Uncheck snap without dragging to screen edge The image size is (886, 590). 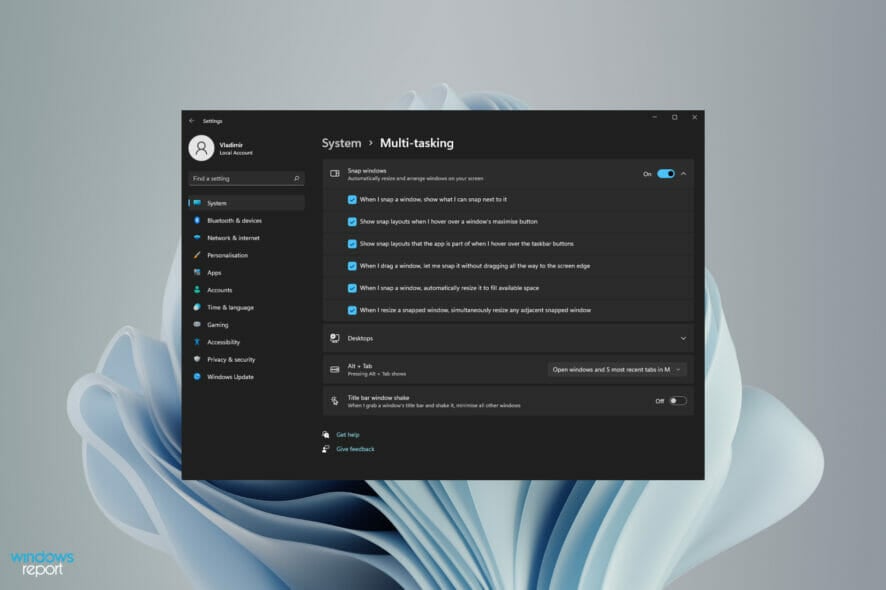tap(352, 266)
